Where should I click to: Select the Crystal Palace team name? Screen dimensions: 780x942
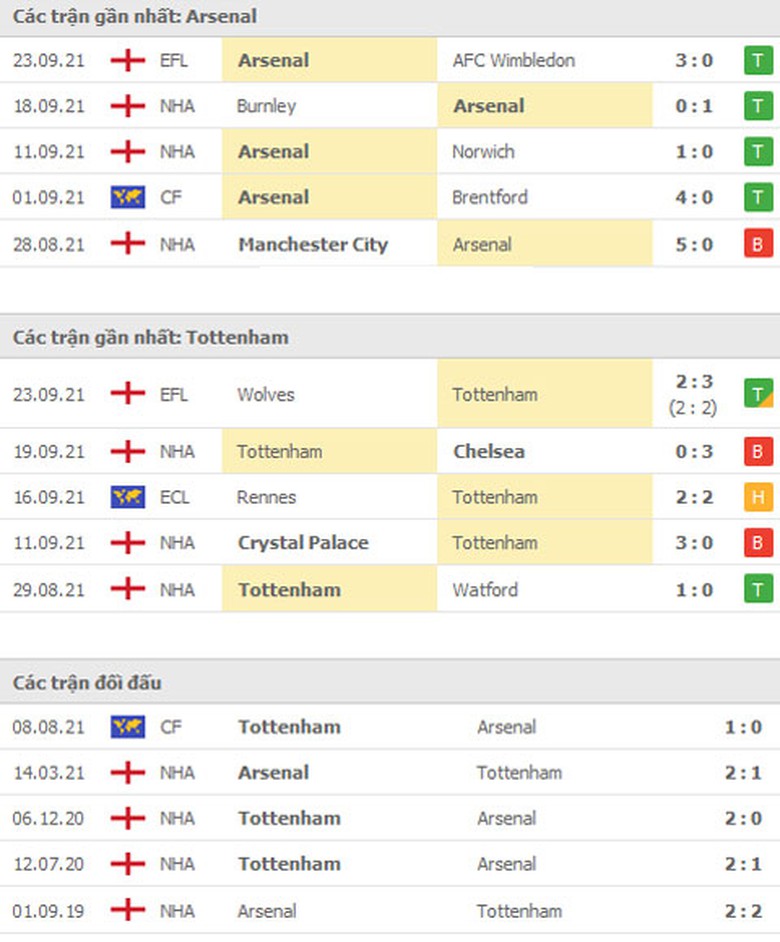(303, 543)
